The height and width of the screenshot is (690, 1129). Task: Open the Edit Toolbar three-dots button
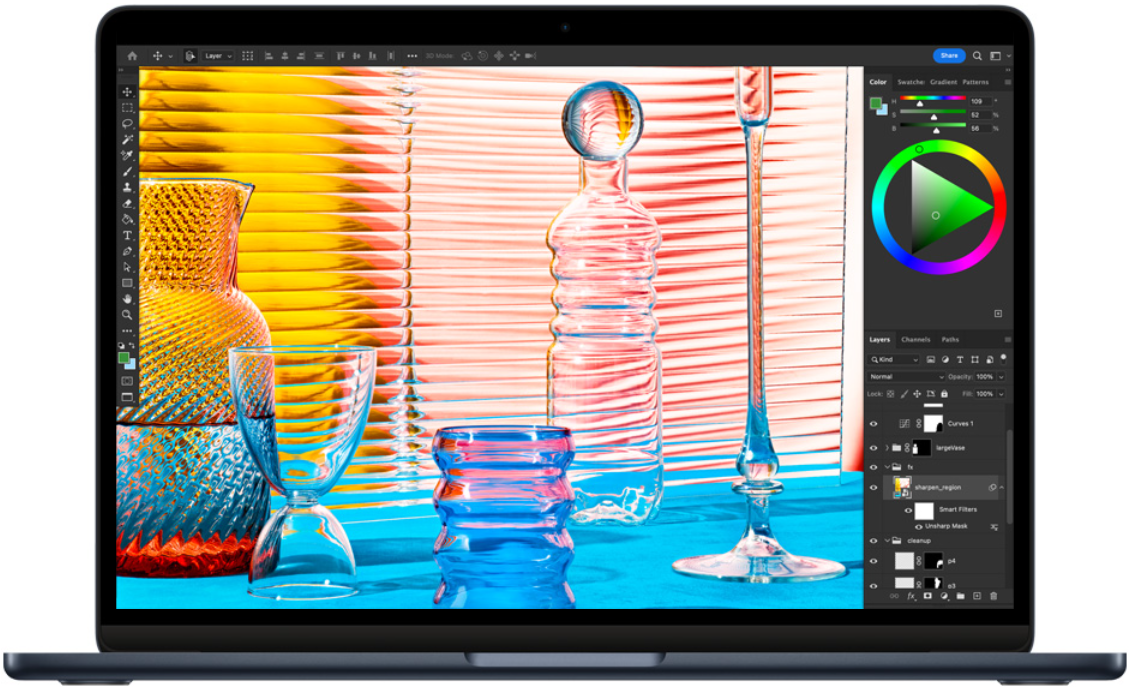tap(127, 331)
